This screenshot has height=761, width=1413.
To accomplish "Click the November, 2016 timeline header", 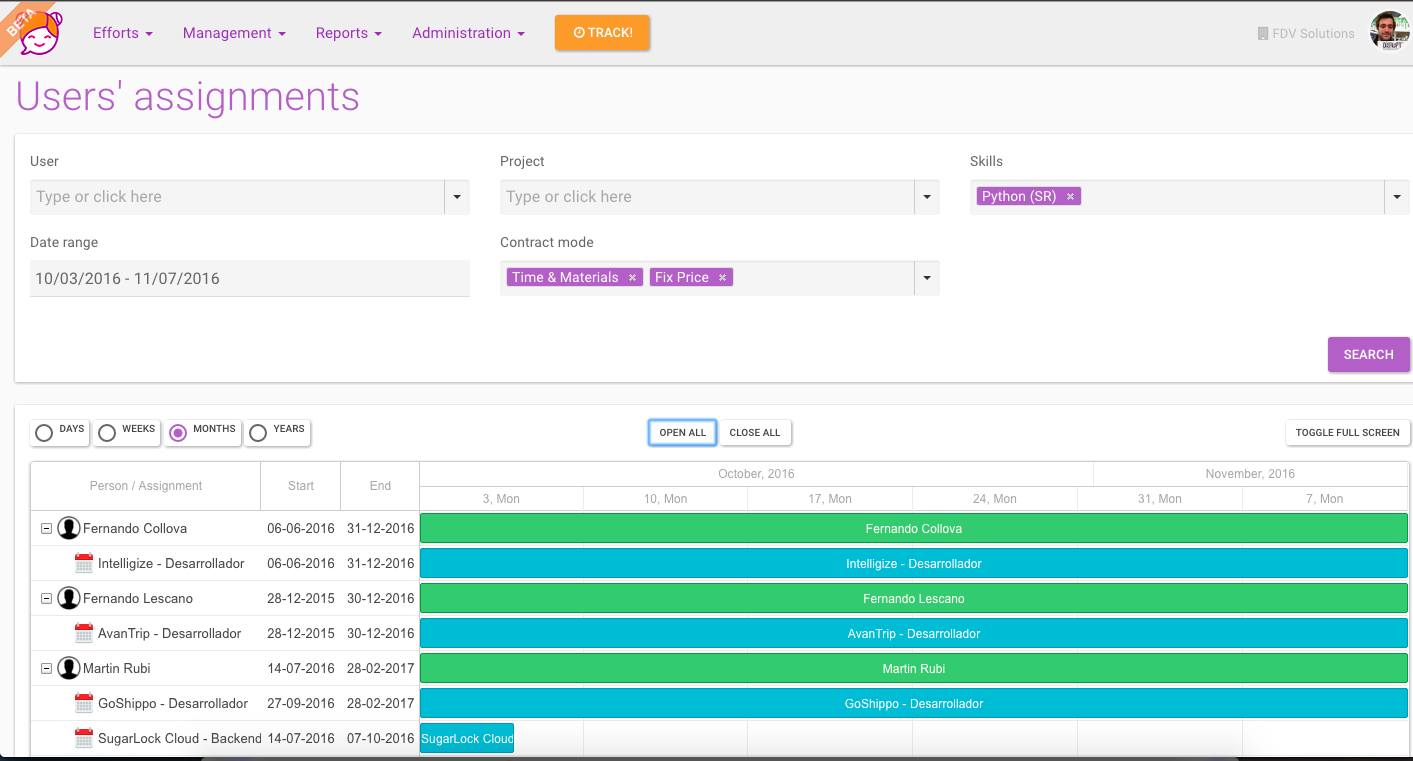I will (1250, 474).
